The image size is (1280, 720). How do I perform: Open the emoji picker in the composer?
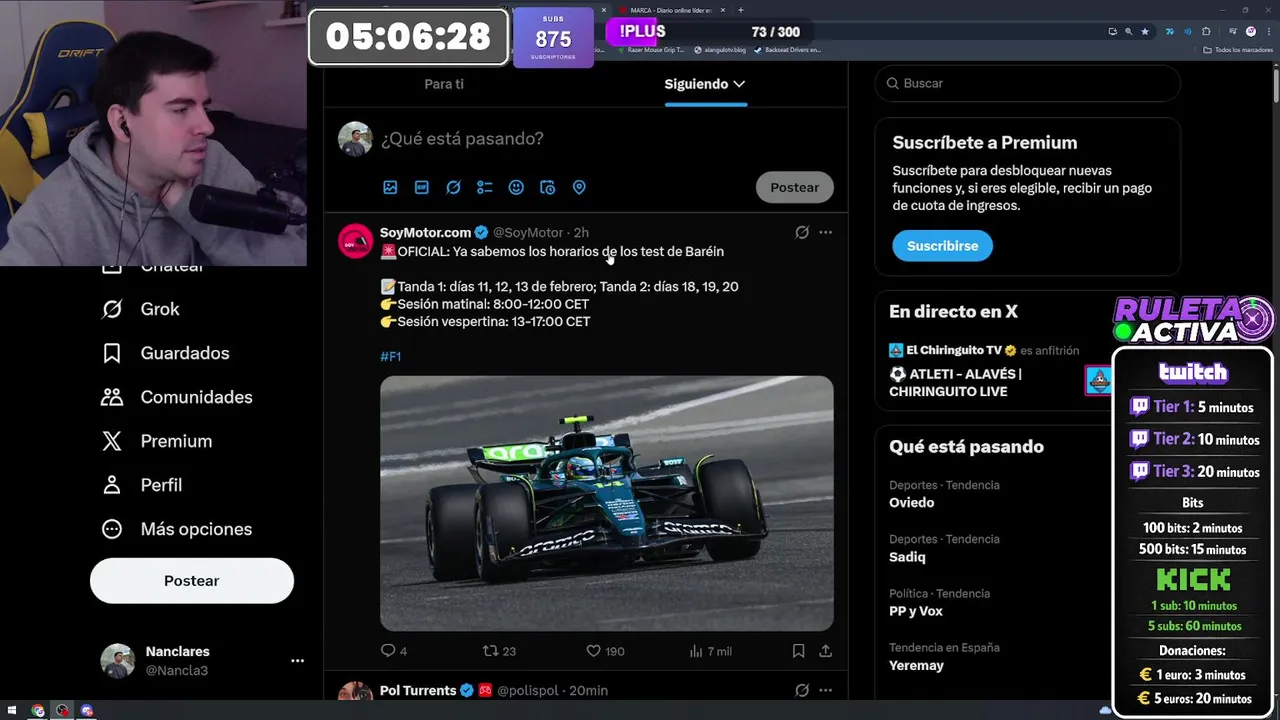(516, 187)
